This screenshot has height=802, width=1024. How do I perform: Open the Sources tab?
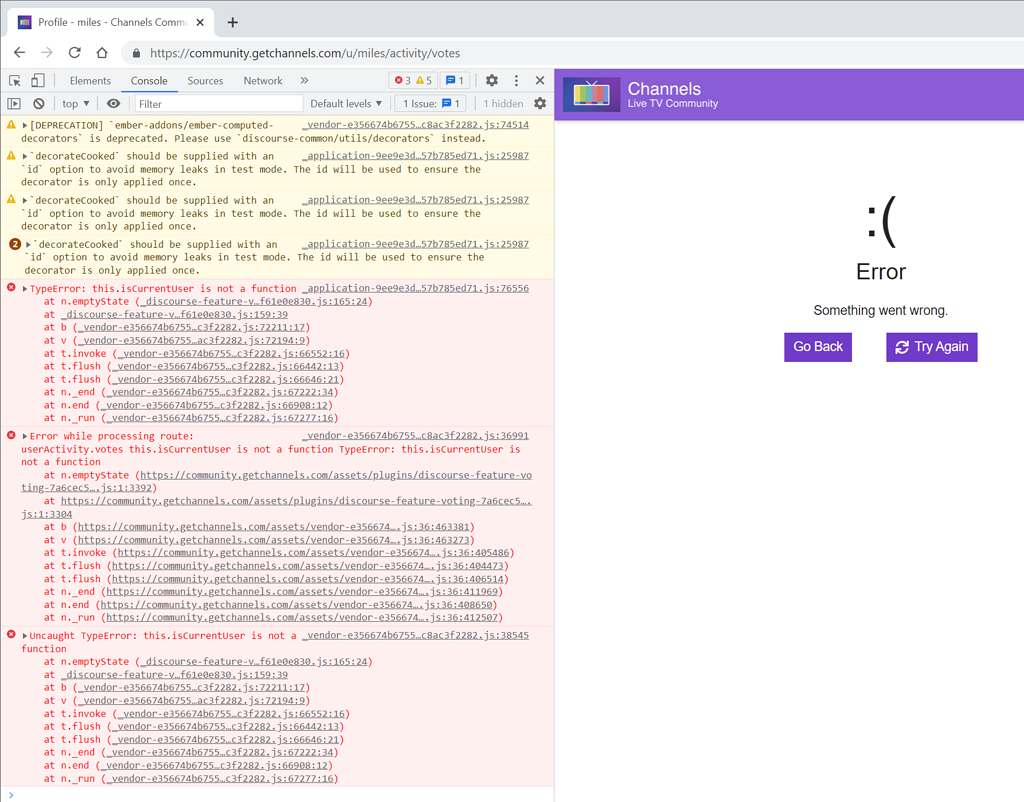[x=205, y=80]
